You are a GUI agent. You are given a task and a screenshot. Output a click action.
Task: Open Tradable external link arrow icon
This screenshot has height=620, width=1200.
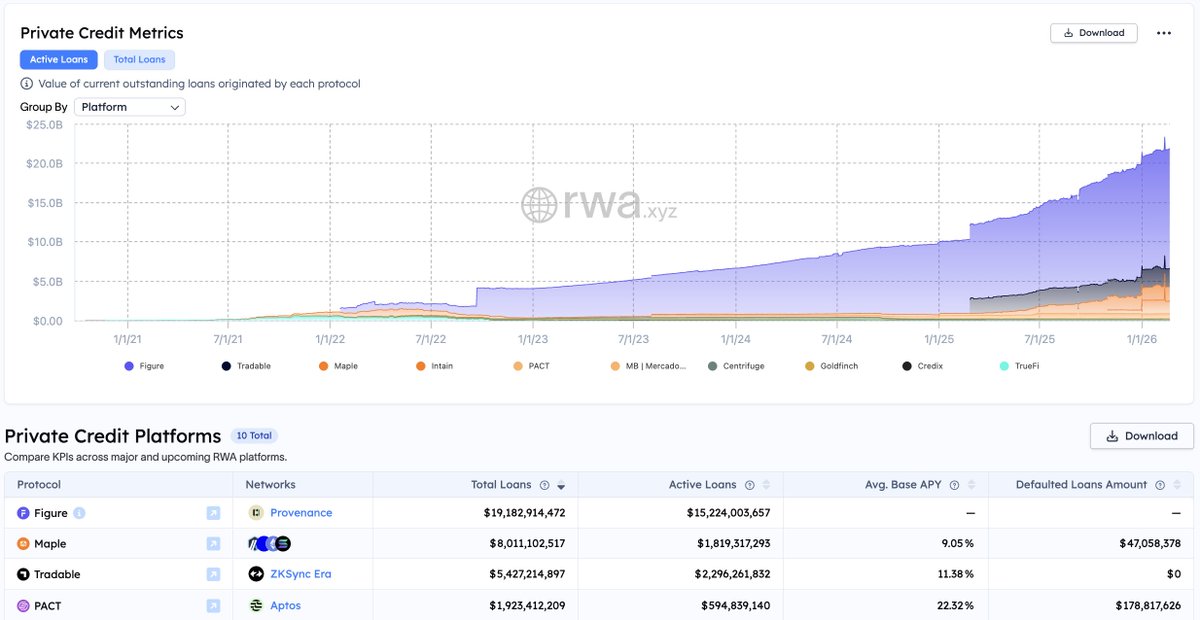[x=213, y=575]
